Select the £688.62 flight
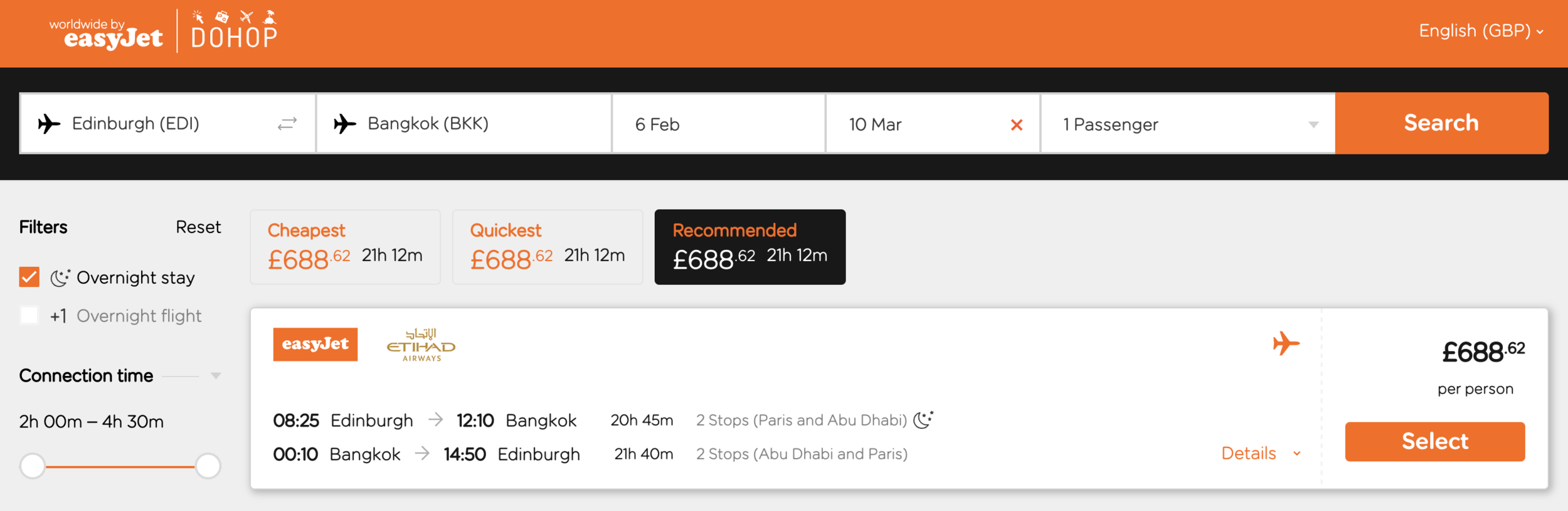Image resolution: width=1568 pixels, height=511 pixels. click(1434, 441)
